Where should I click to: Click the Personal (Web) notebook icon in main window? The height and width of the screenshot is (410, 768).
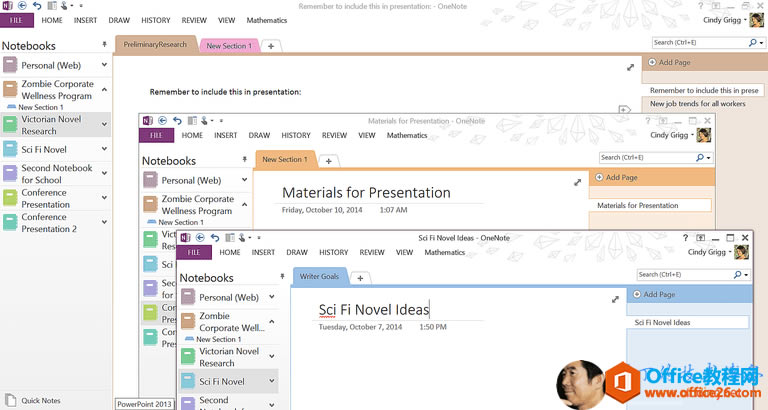(10, 65)
